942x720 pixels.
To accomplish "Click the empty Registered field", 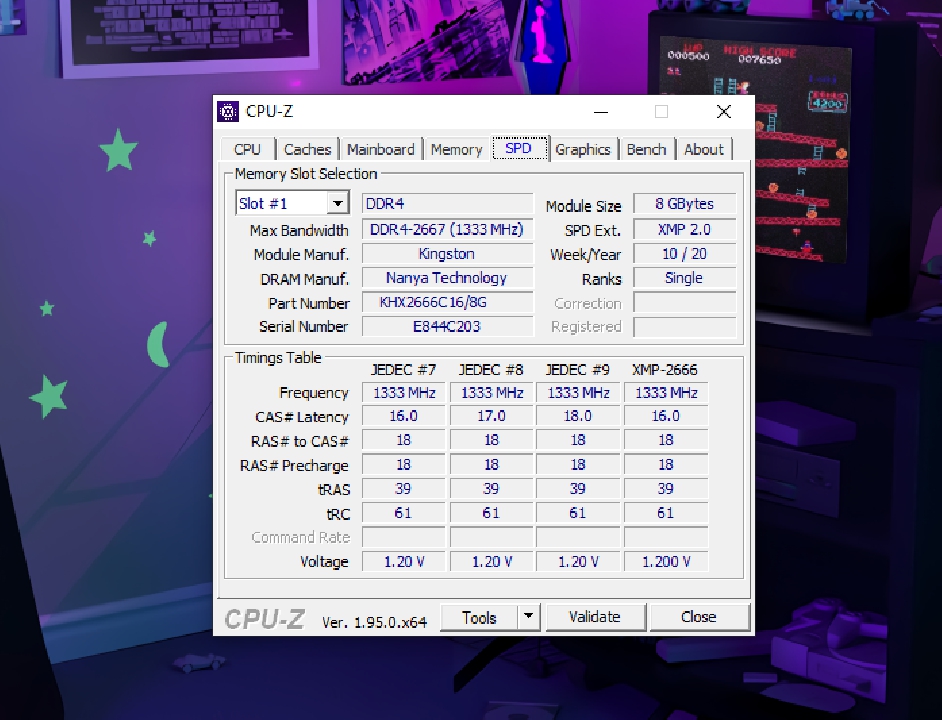I will pos(685,326).
